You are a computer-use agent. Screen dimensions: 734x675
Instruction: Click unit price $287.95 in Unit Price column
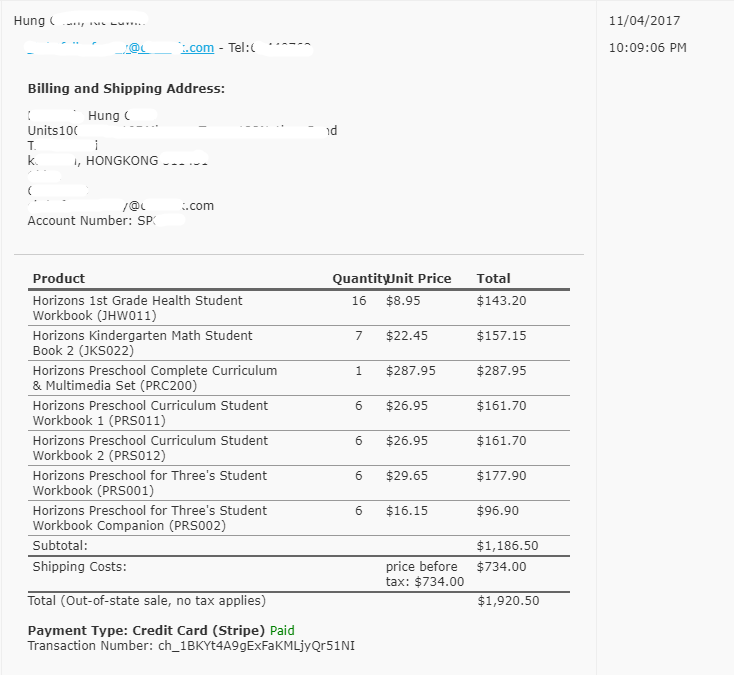[x=411, y=371]
